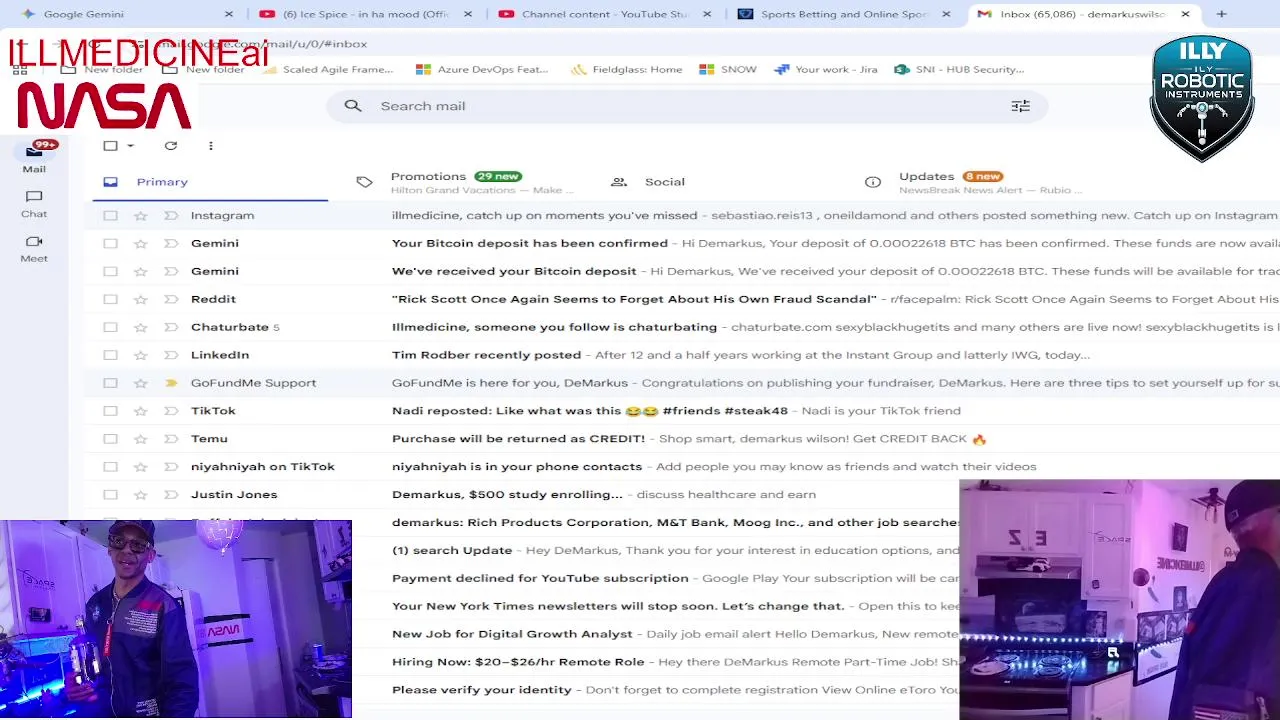Select the TikTok email checkbox
Screen dimensions: 1280x720
(x=110, y=411)
